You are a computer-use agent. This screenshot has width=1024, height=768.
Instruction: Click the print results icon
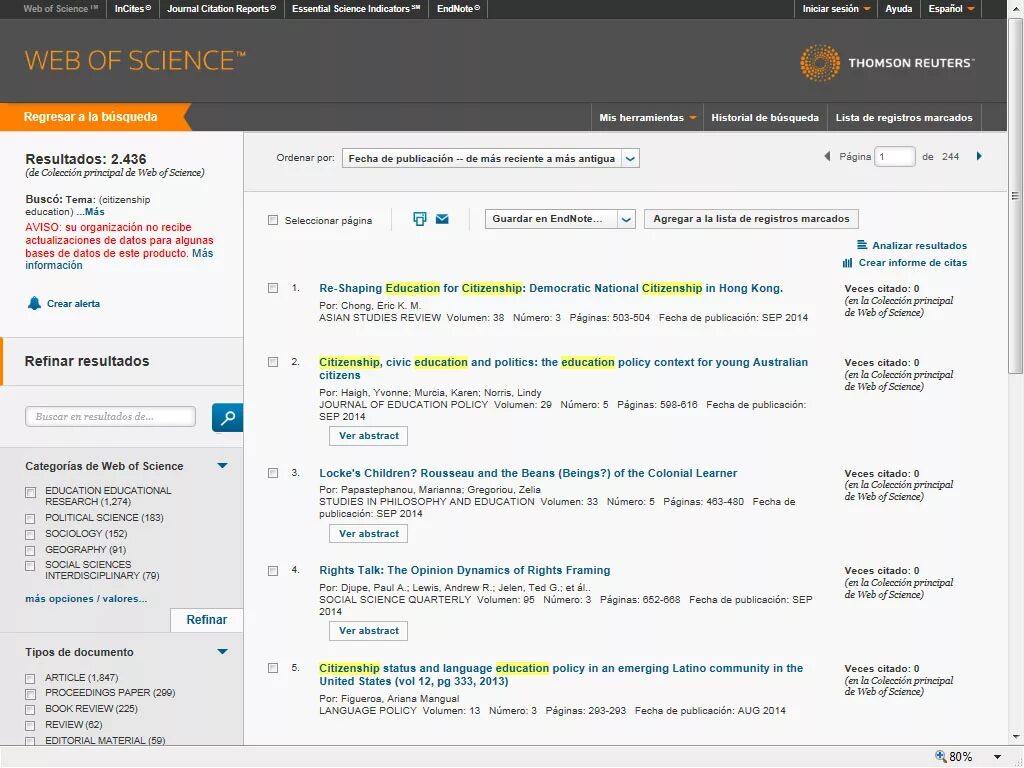[x=420, y=219]
